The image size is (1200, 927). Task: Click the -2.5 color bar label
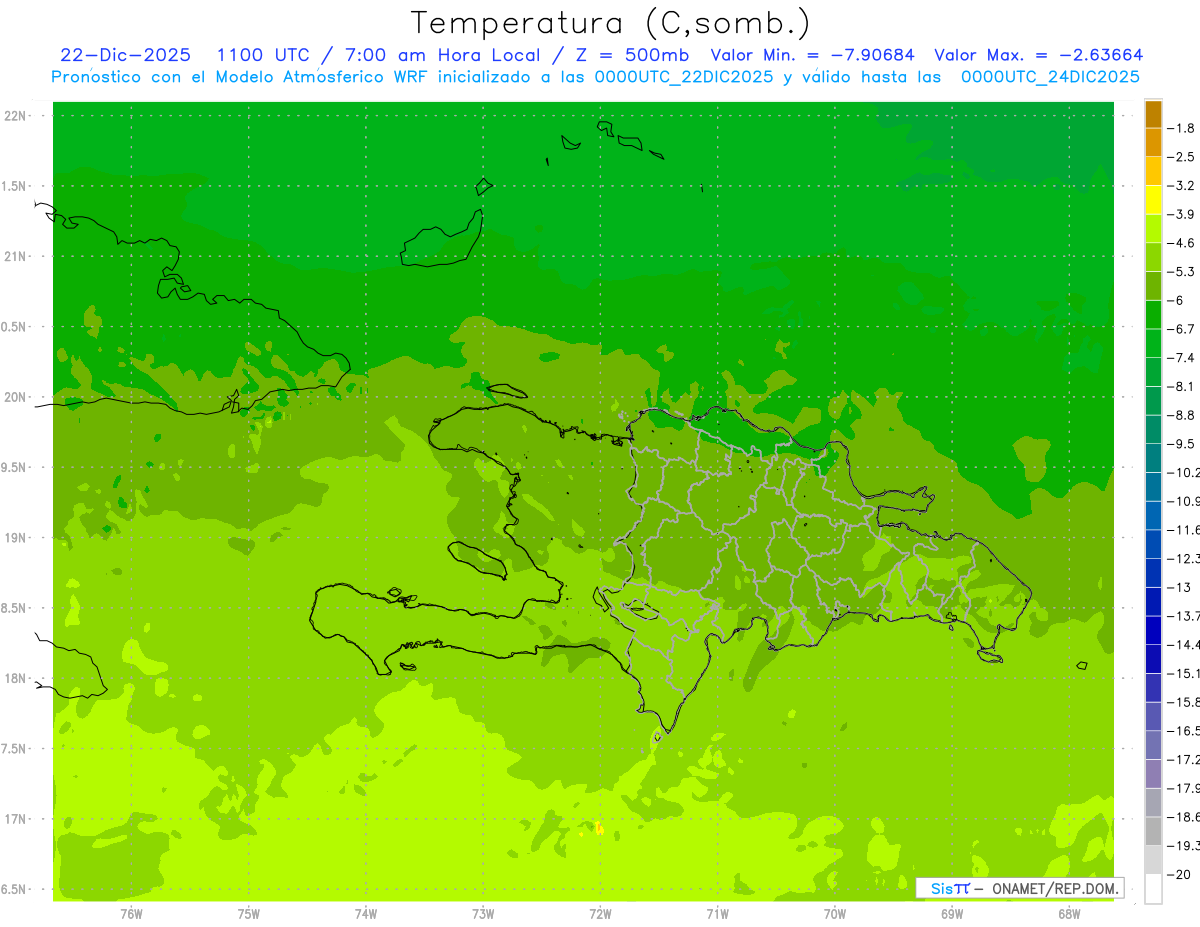(1181, 157)
